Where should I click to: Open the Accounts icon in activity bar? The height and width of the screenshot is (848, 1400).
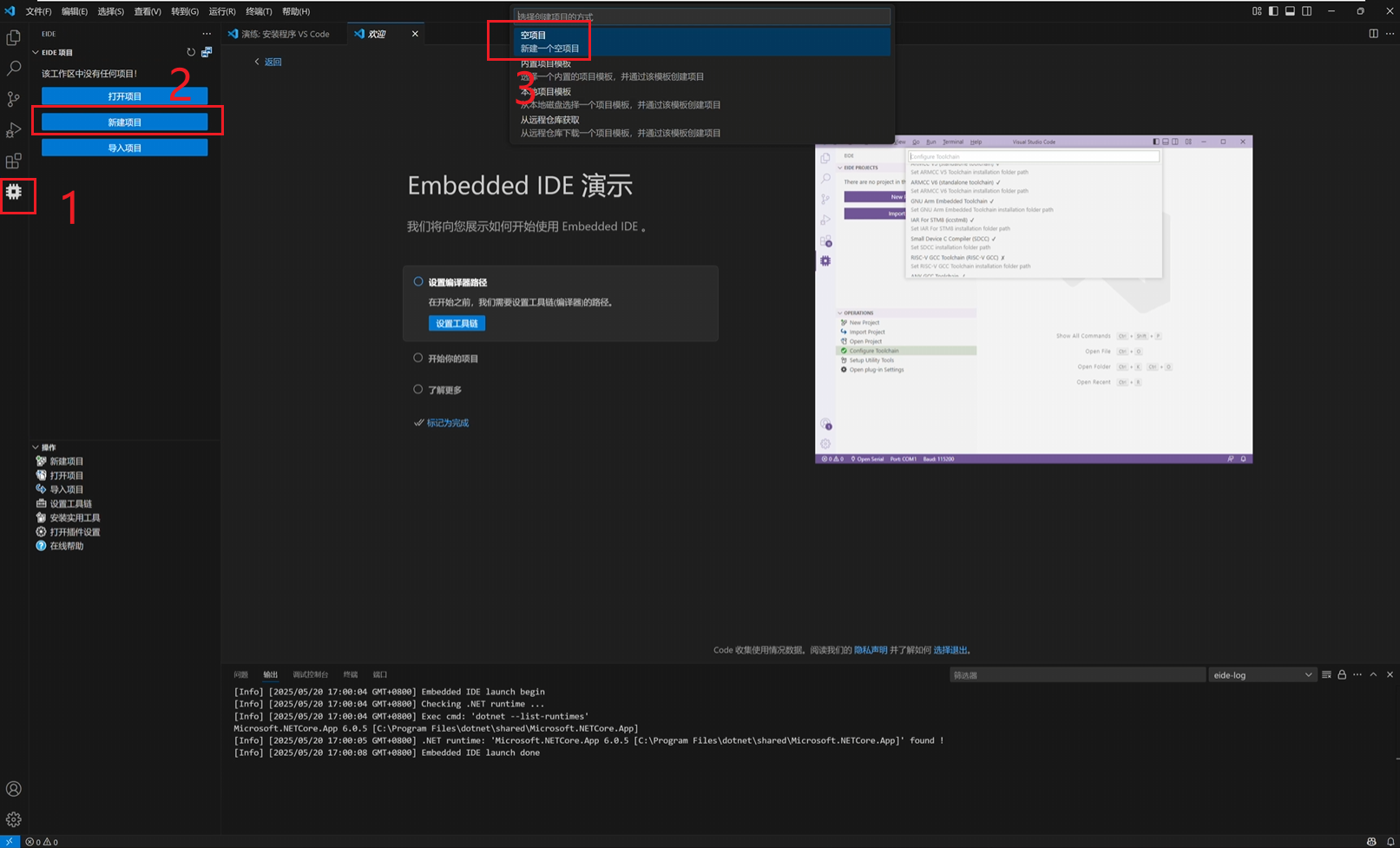[14, 789]
